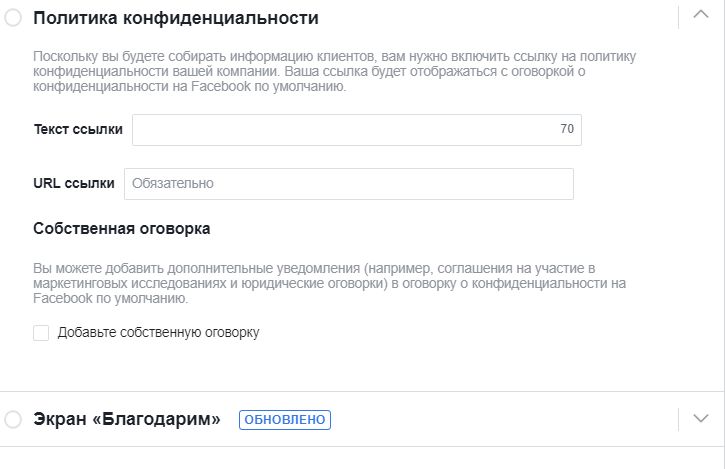Open the Экран «Благодарим» section header
This screenshot has height=469, width=725.
pos(127,419)
